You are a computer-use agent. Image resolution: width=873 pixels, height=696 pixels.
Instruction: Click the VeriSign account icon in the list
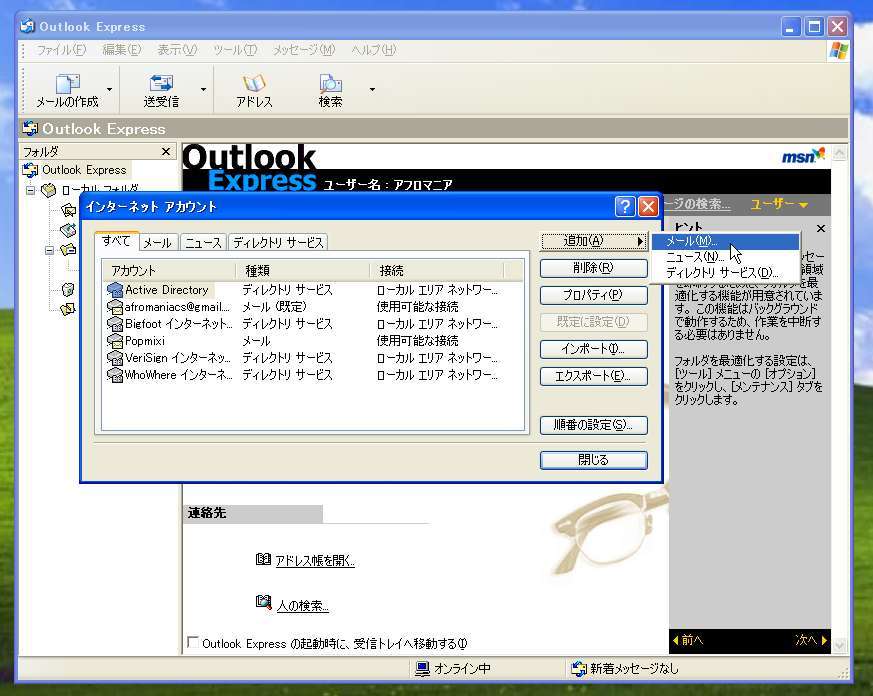pyautogui.click(x=115, y=358)
